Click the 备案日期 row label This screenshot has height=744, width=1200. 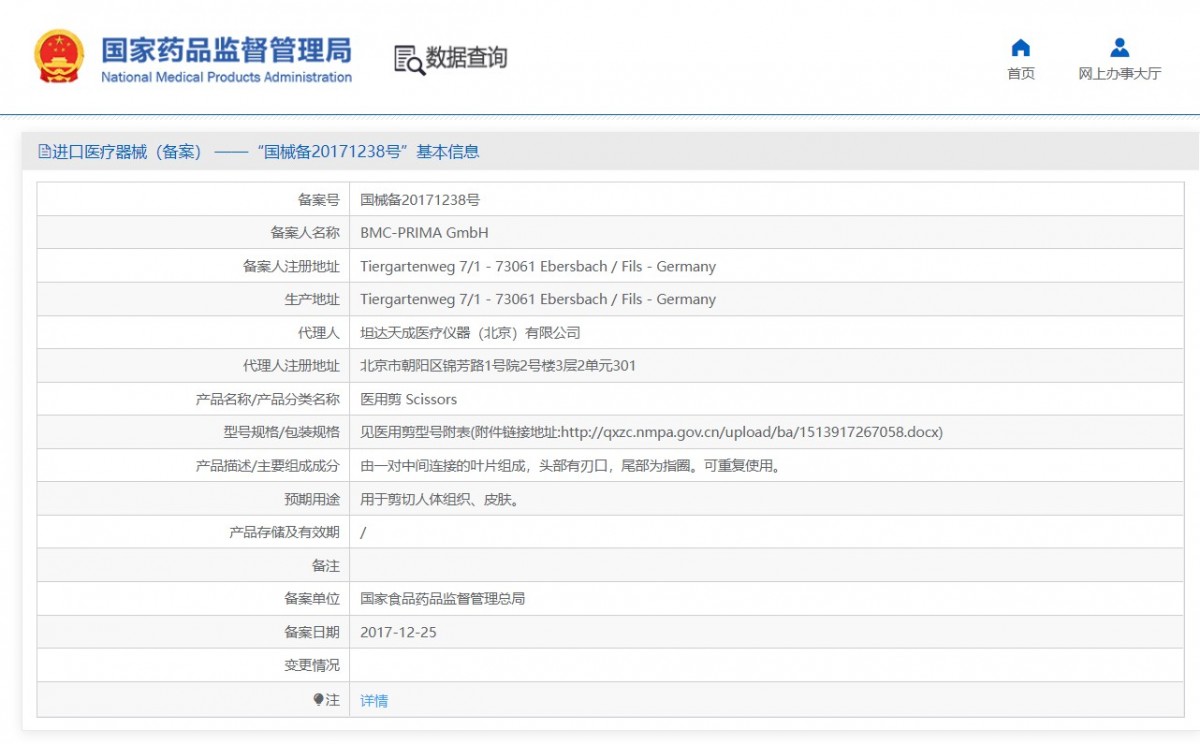[312, 633]
